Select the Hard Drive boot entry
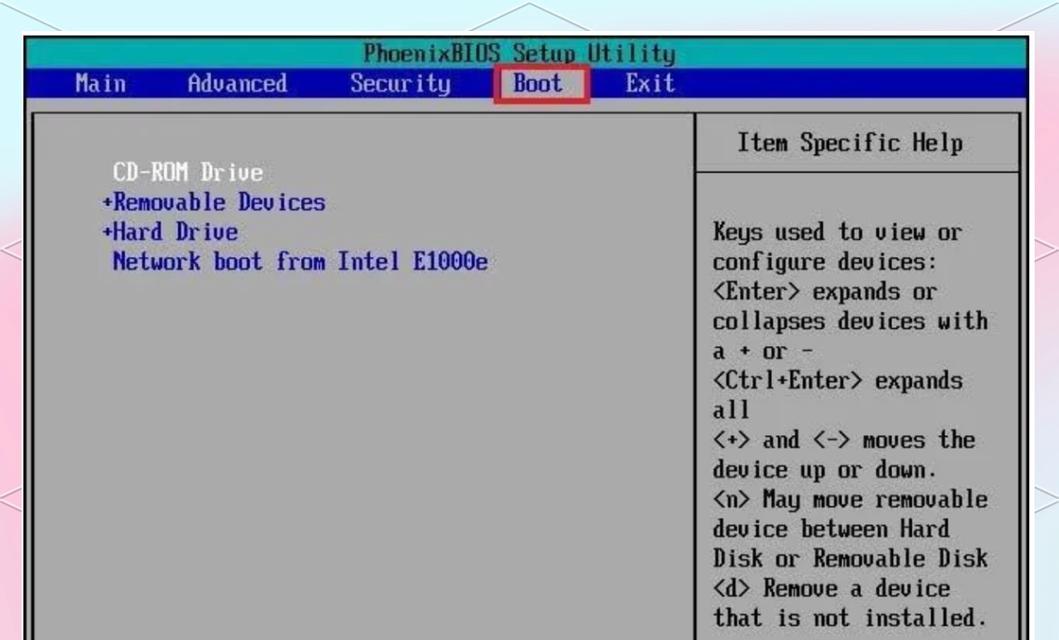The height and width of the screenshot is (640, 1059). [175, 232]
